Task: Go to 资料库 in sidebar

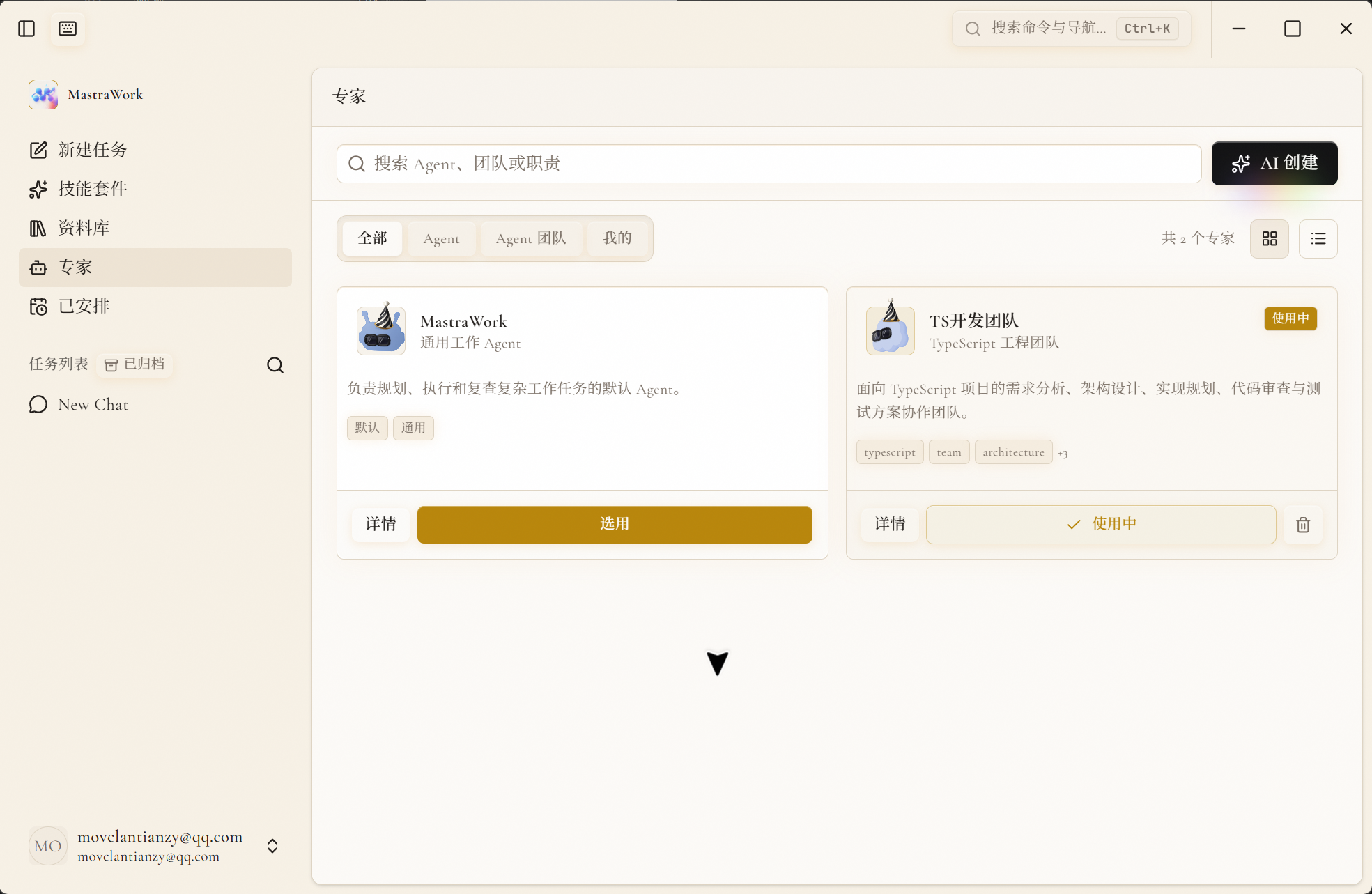Action: pyautogui.click(x=155, y=228)
